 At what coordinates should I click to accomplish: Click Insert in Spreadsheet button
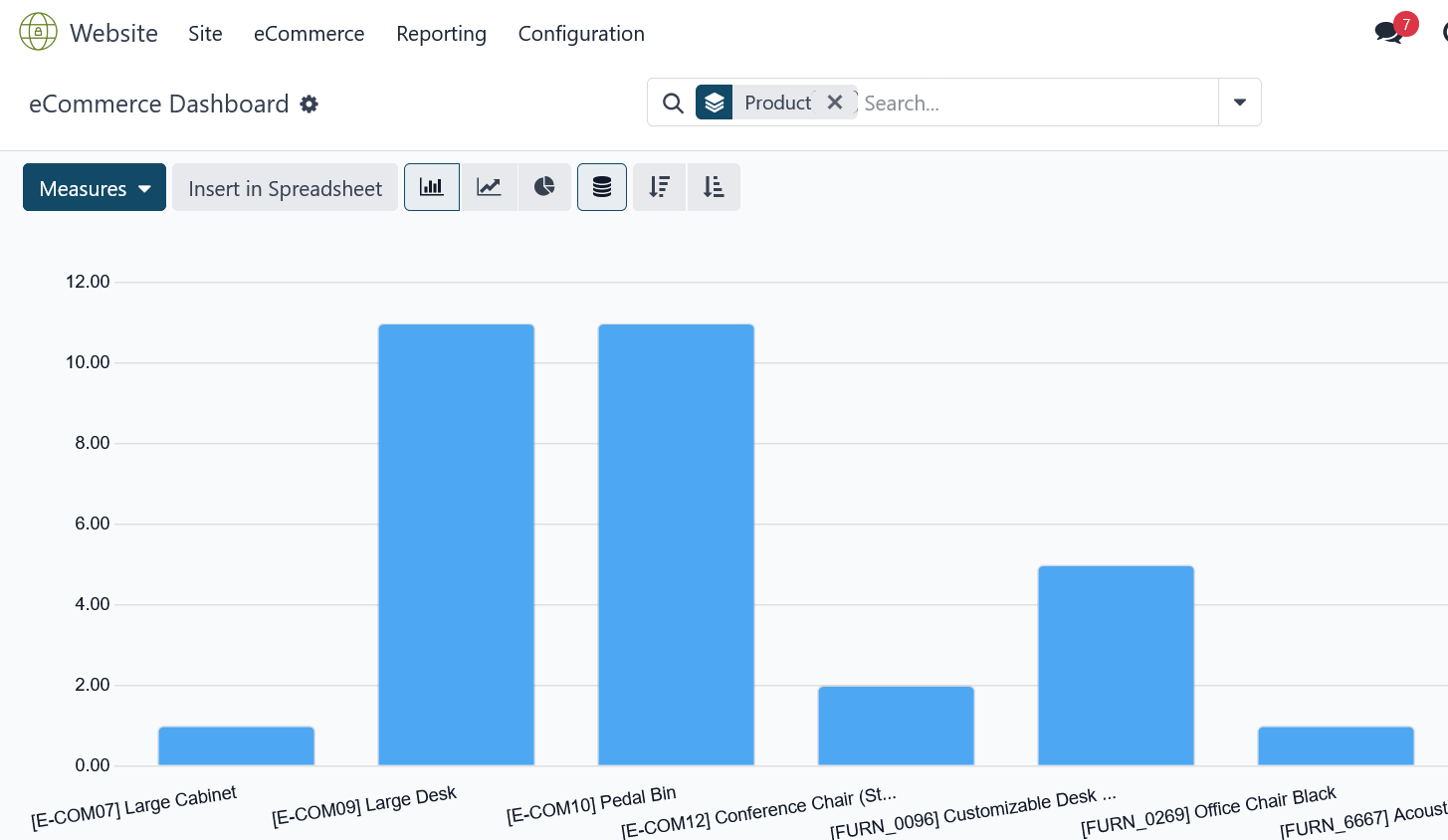[x=285, y=188]
